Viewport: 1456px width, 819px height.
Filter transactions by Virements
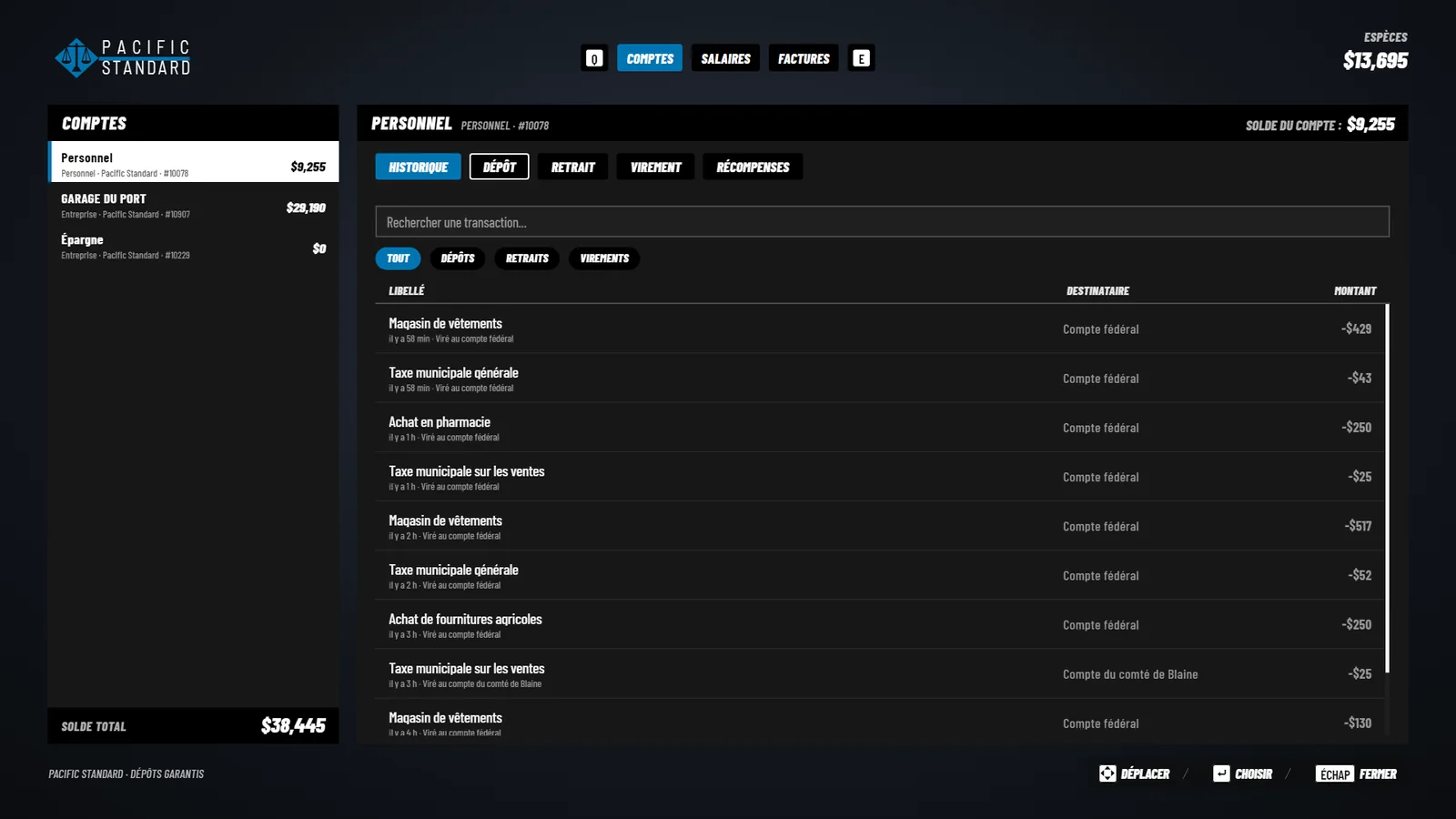pyautogui.click(x=604, y=258)
